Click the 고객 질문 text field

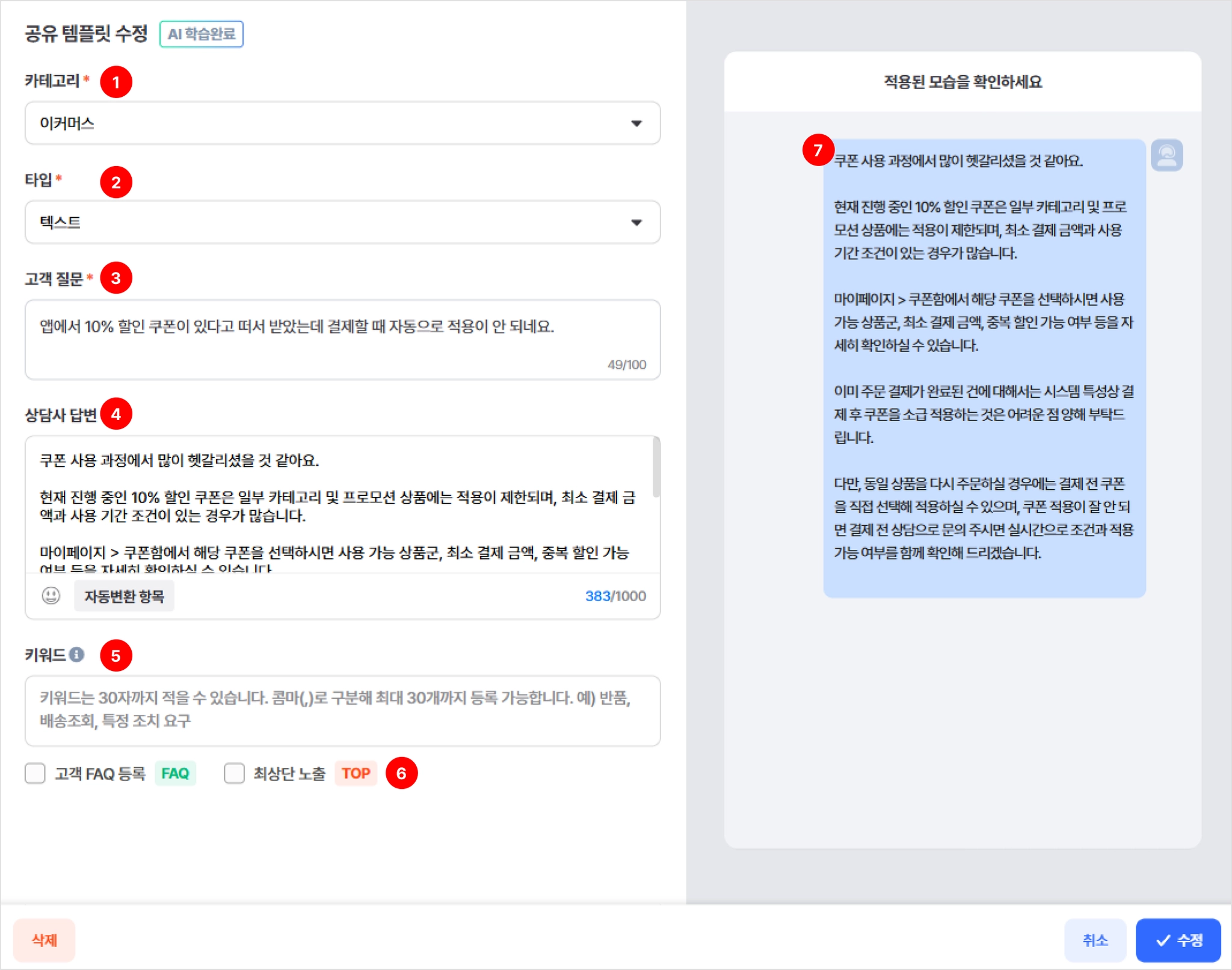(x=342, y=339)
